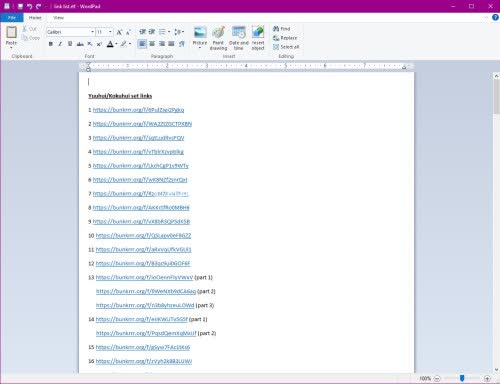Viewport: 500px width, 384px height.
Task: Open the link 13 part 2 URL
Action: click(146, 291)
